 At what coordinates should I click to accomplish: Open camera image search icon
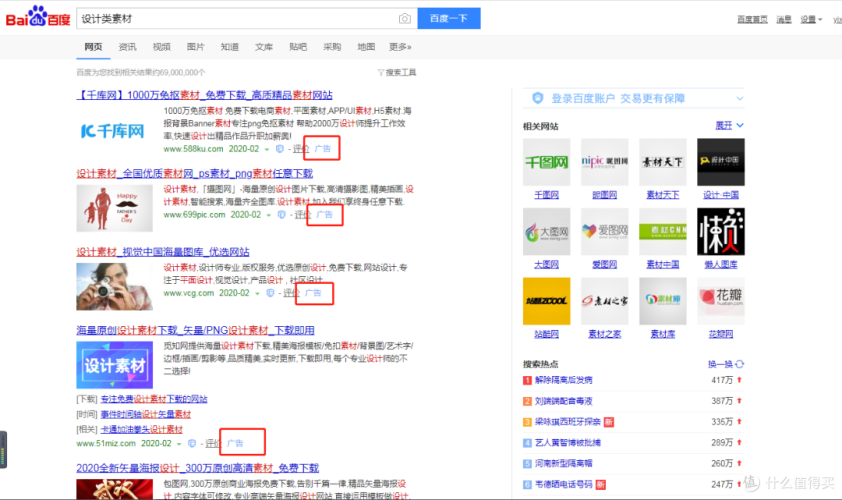click(404, 19)
